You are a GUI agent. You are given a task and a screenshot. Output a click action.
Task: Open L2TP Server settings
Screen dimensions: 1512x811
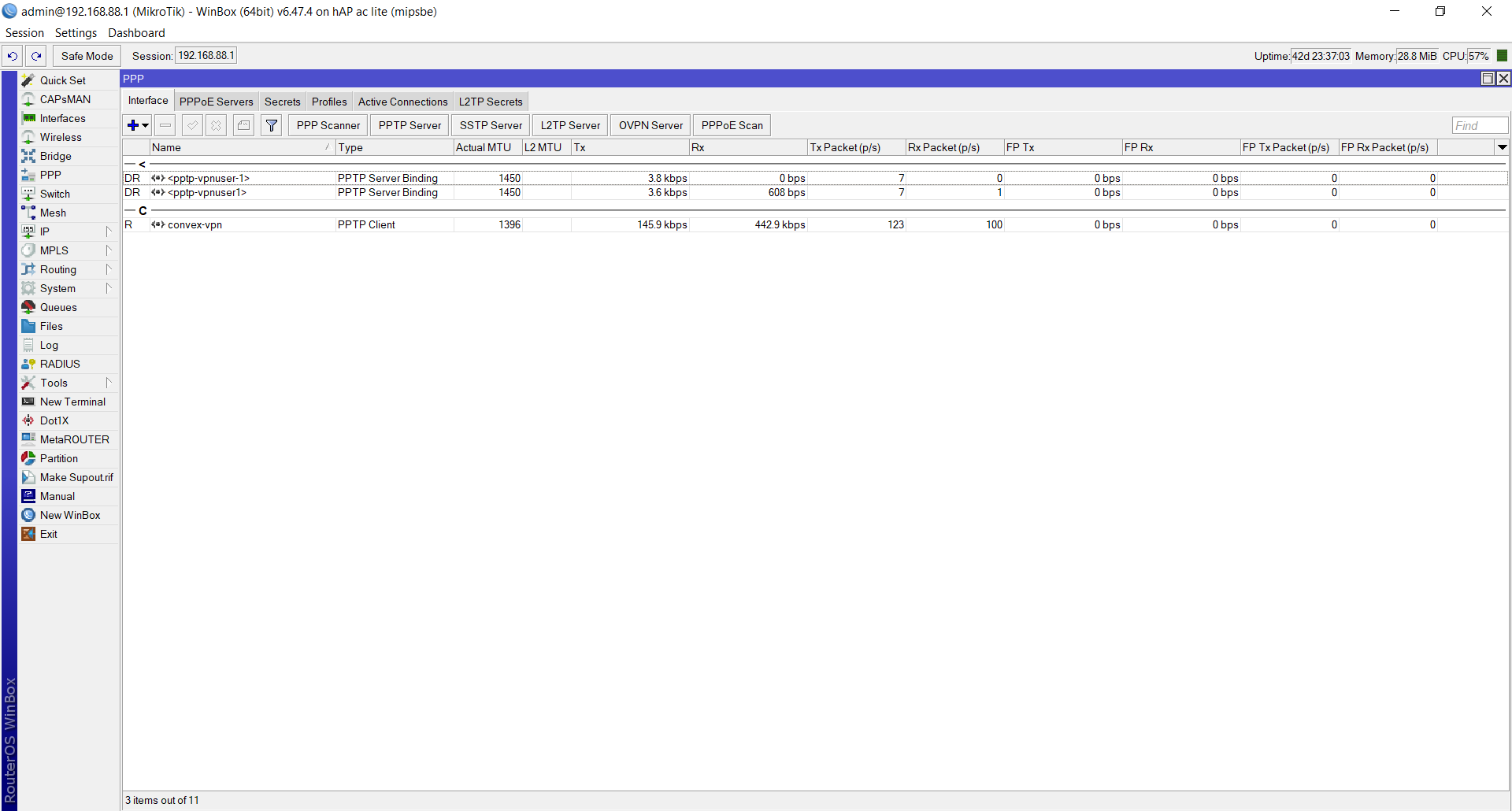point(570,125)
